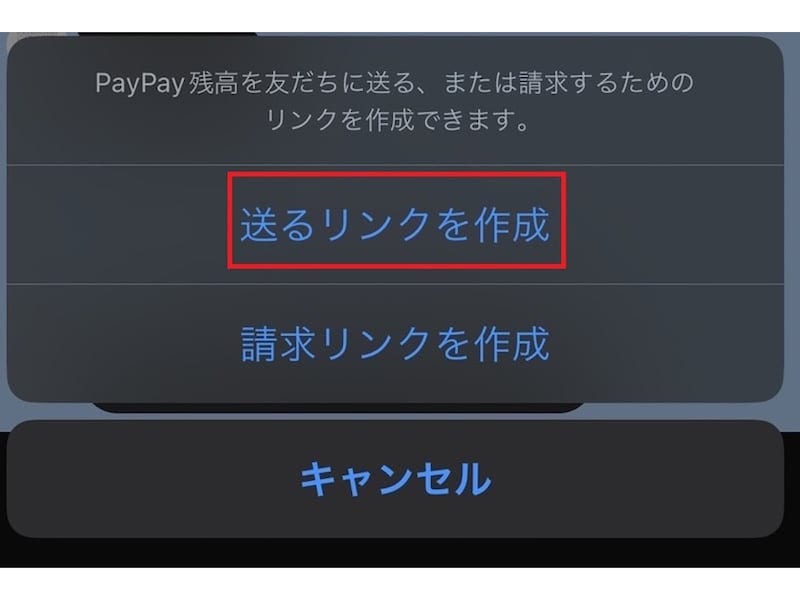Select the first action sheet entry
The height and width of the screenshot is (600, 800).
(395, 224)
